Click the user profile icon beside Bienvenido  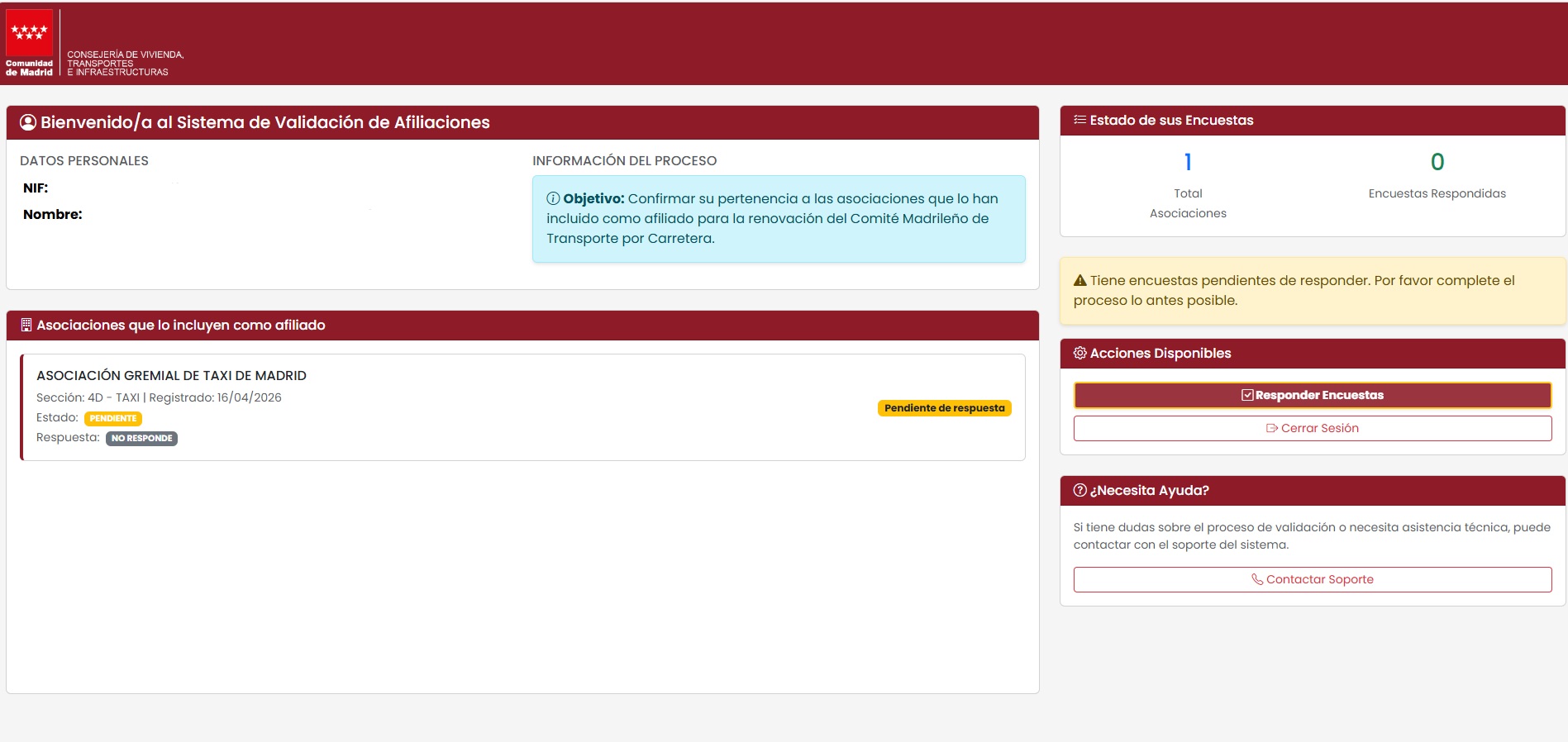[x=28, y=122]
